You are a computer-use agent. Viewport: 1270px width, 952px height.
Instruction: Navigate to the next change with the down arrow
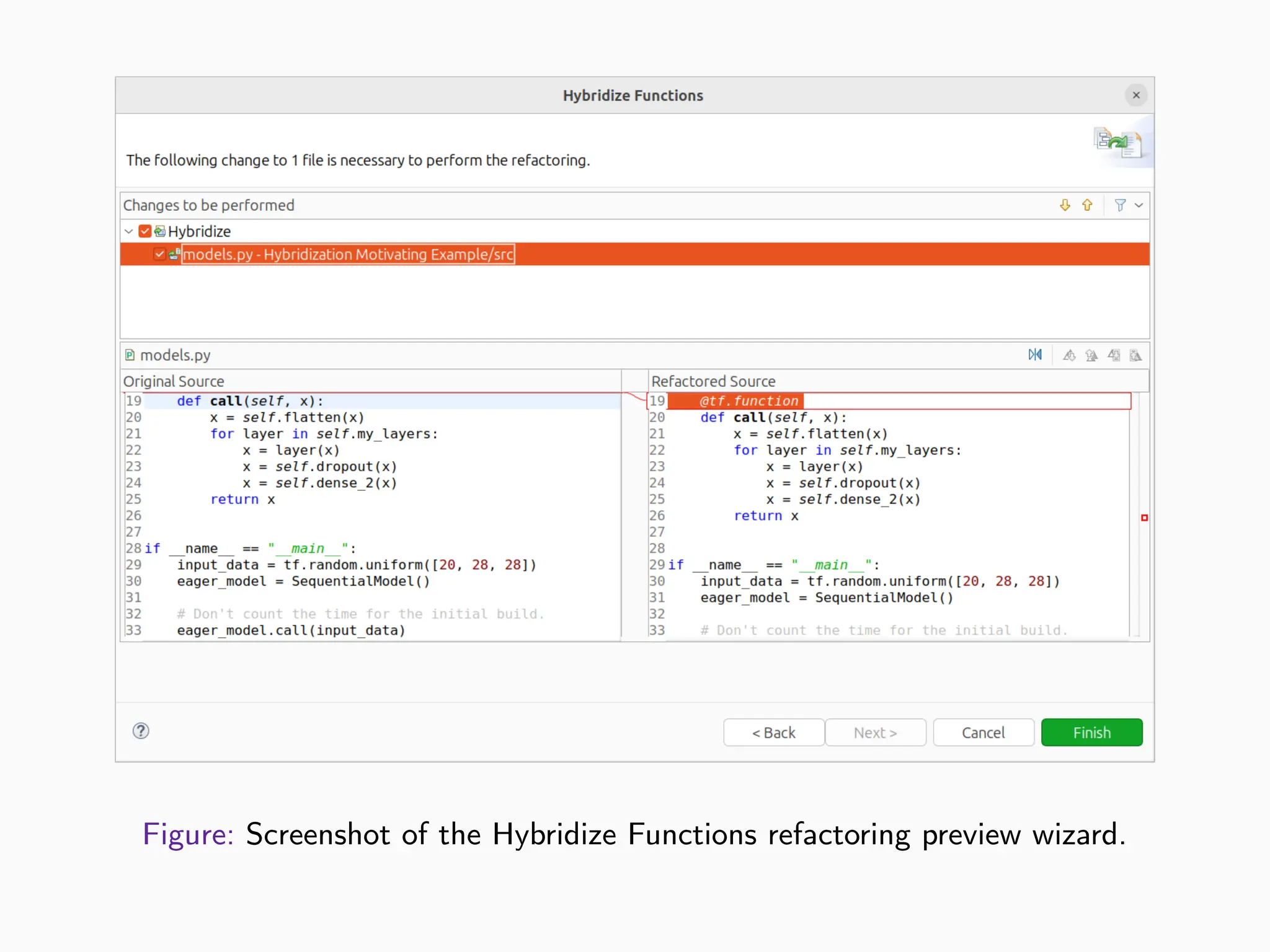[x=1065, y=205]
